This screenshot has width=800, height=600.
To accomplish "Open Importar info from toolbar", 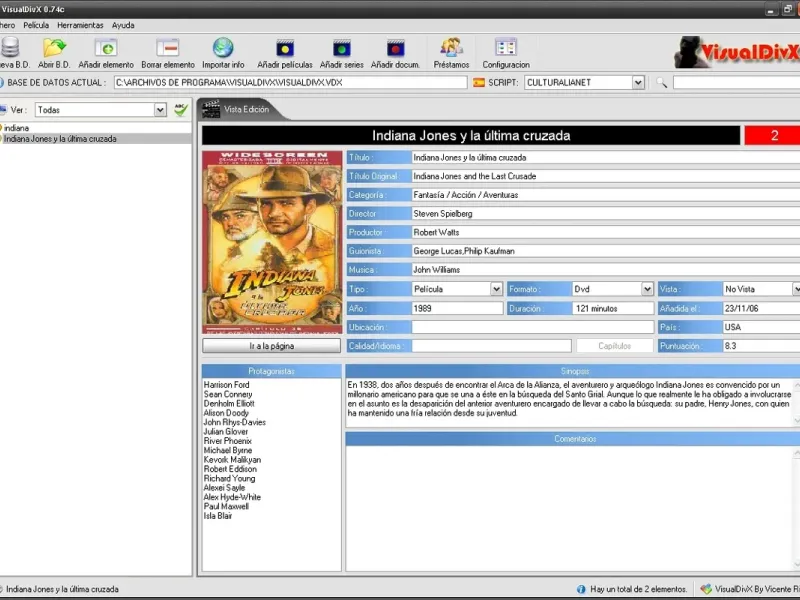I will click(223, 47).
